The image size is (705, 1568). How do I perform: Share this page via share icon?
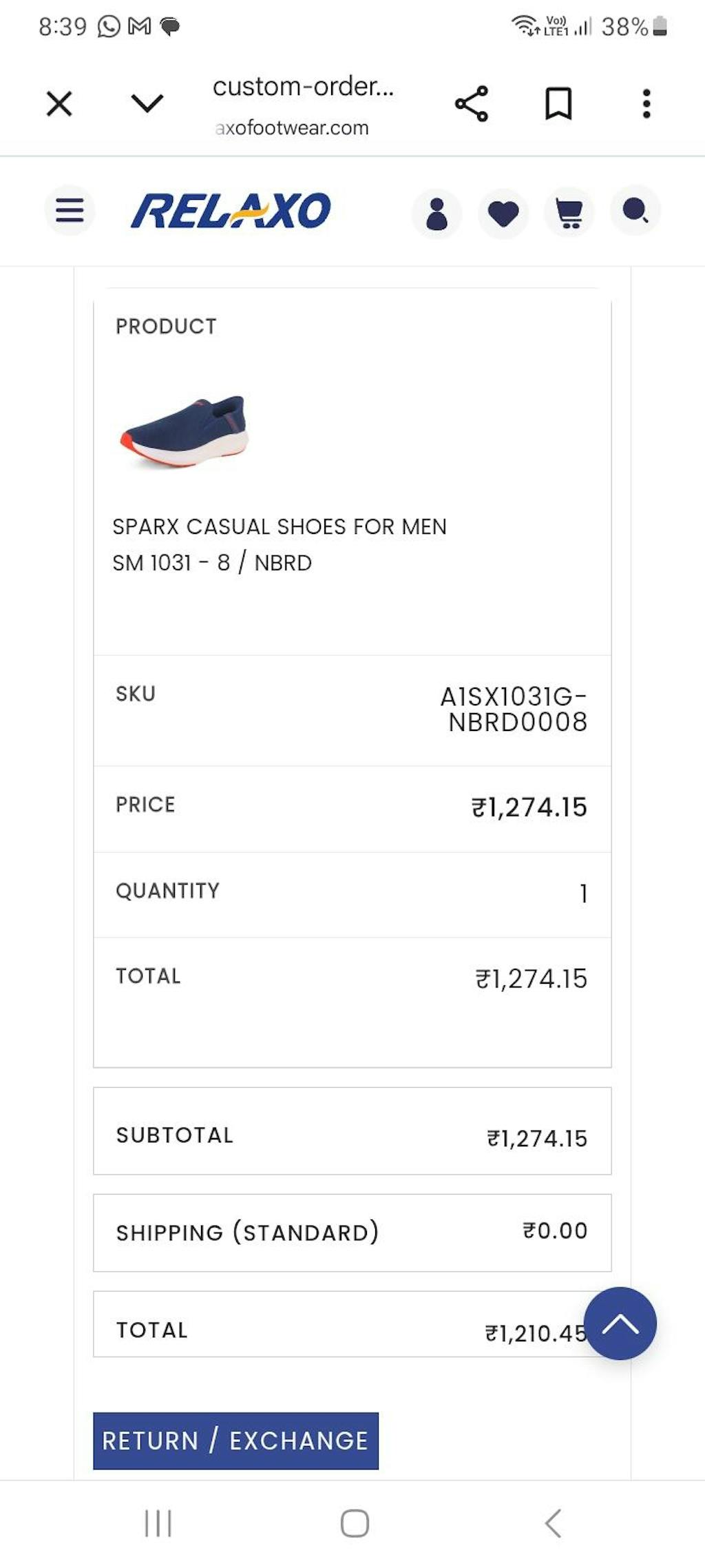coord(472,104)
